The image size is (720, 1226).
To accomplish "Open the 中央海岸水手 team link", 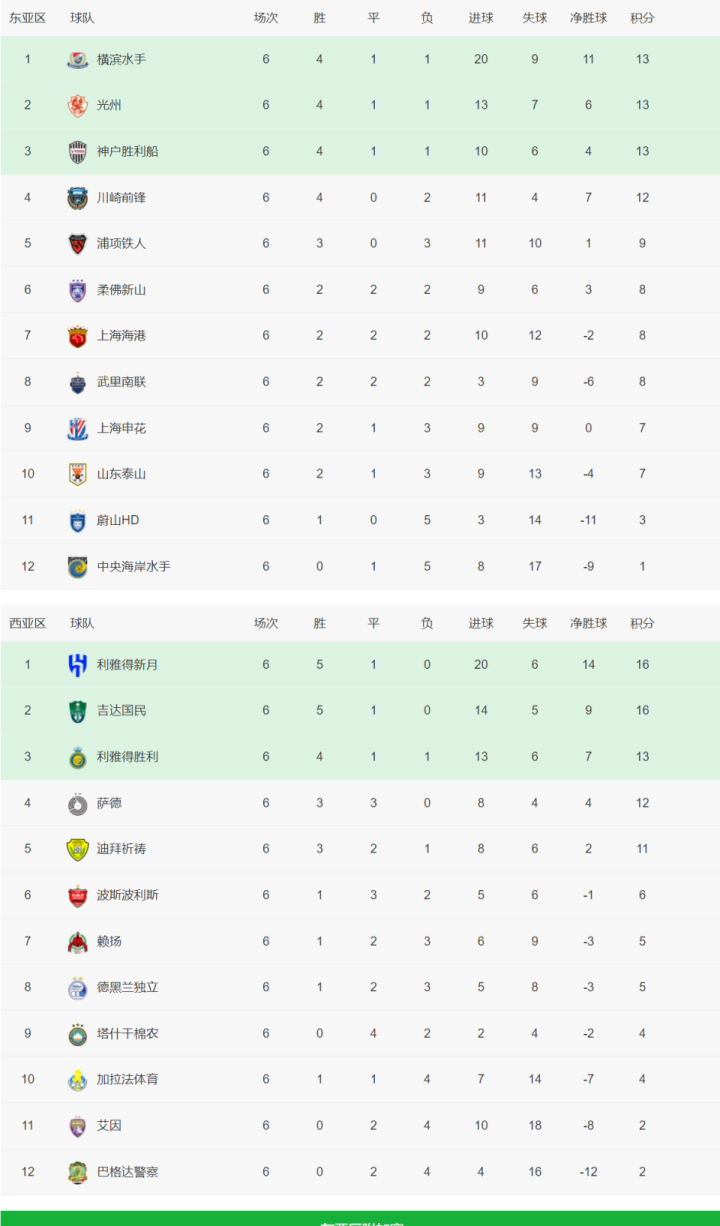I will point(134,566).
